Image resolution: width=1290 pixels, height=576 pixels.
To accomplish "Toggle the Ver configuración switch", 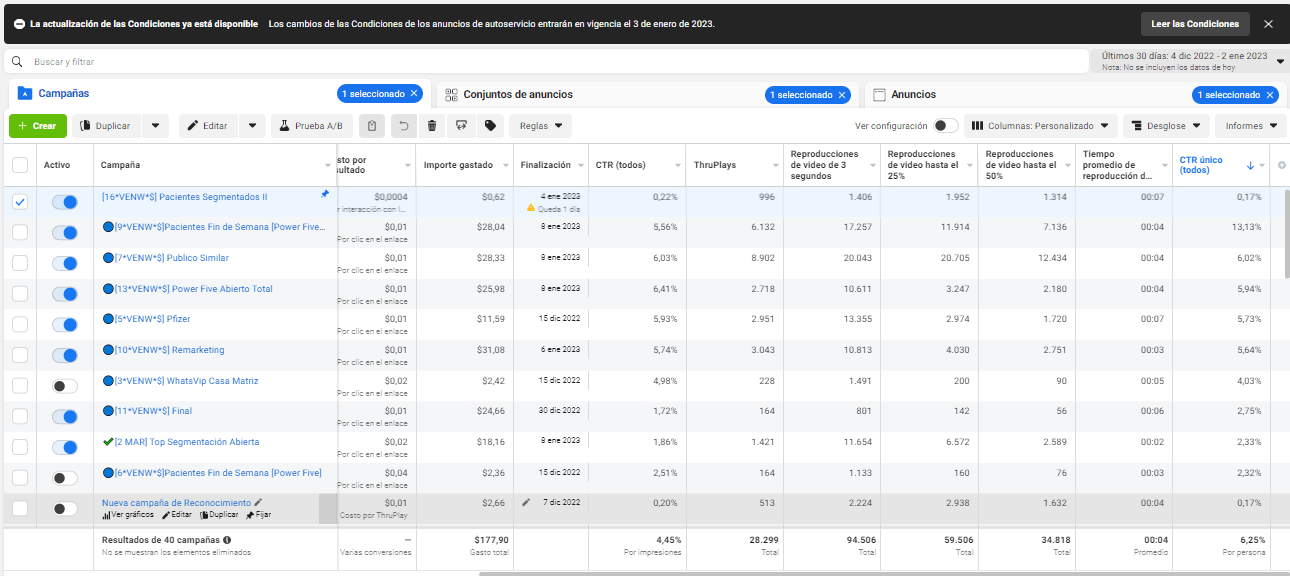I will tap(946, 126).
